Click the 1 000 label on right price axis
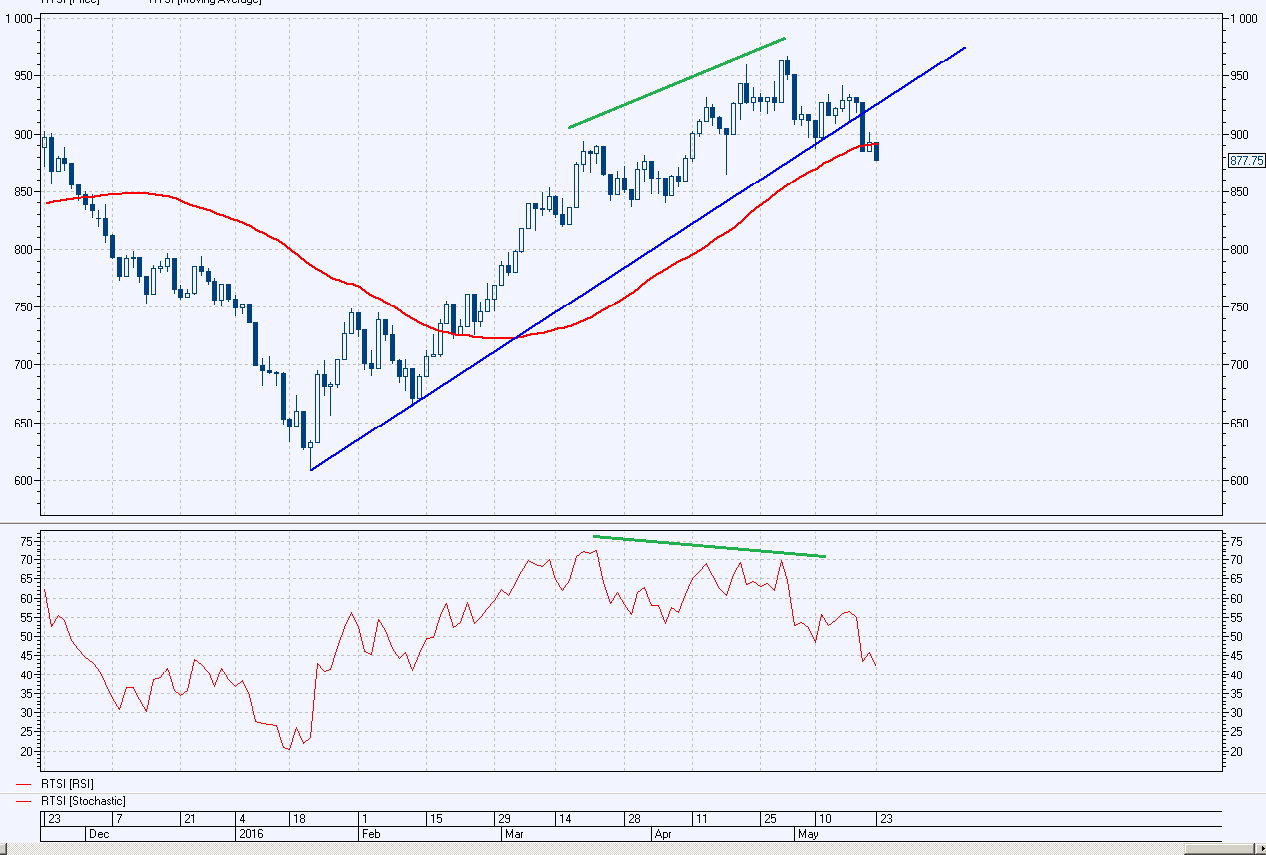The image size is (1266, 855). point(1245,19)
